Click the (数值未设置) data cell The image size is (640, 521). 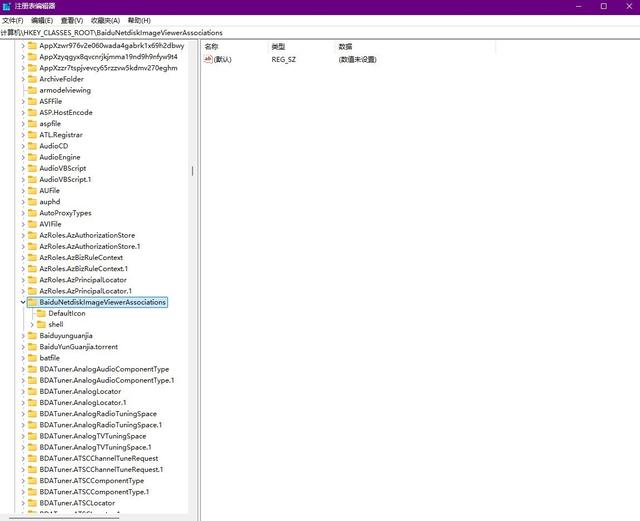358,60
